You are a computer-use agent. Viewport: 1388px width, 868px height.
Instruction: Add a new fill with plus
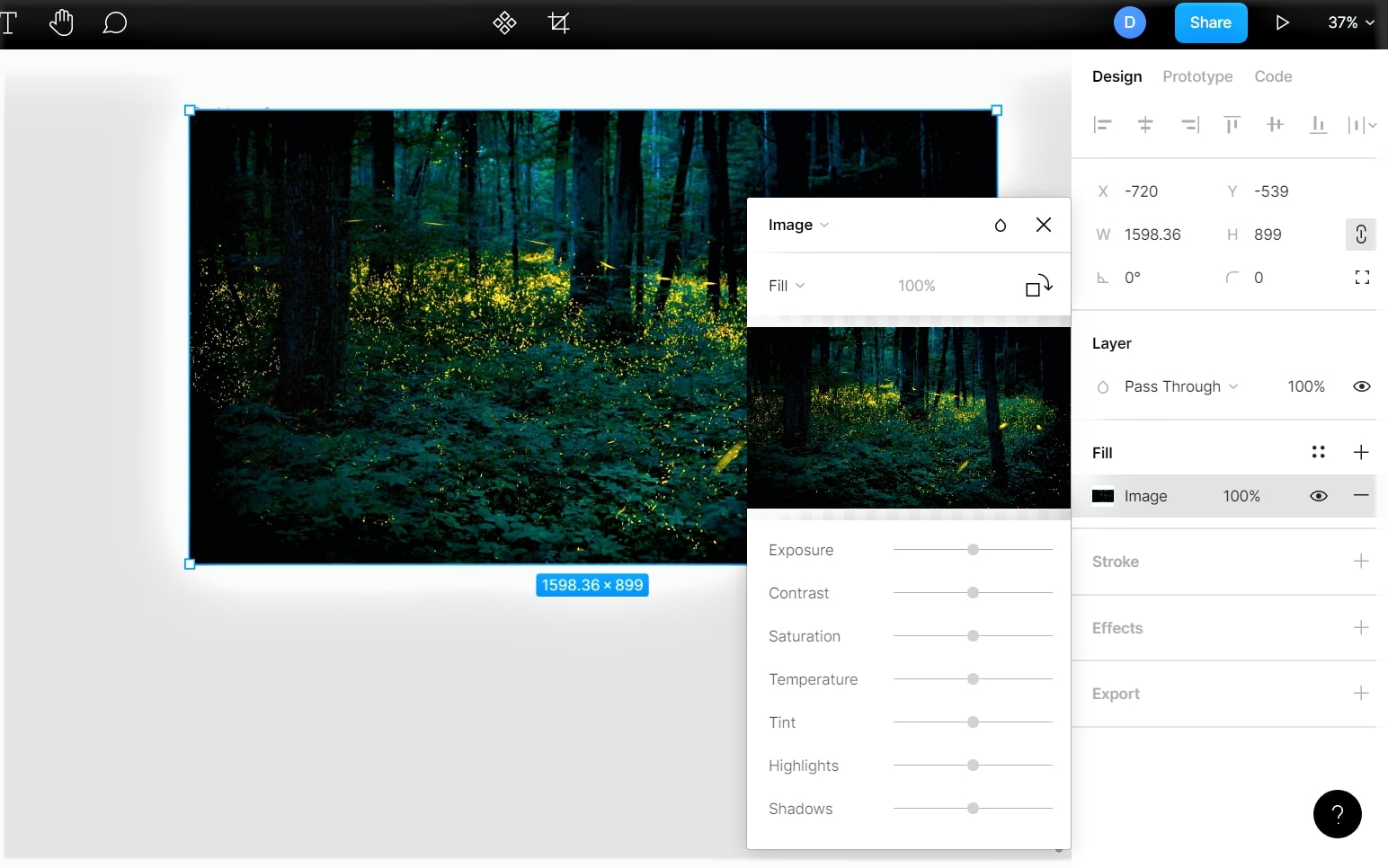click(1361, 452)
